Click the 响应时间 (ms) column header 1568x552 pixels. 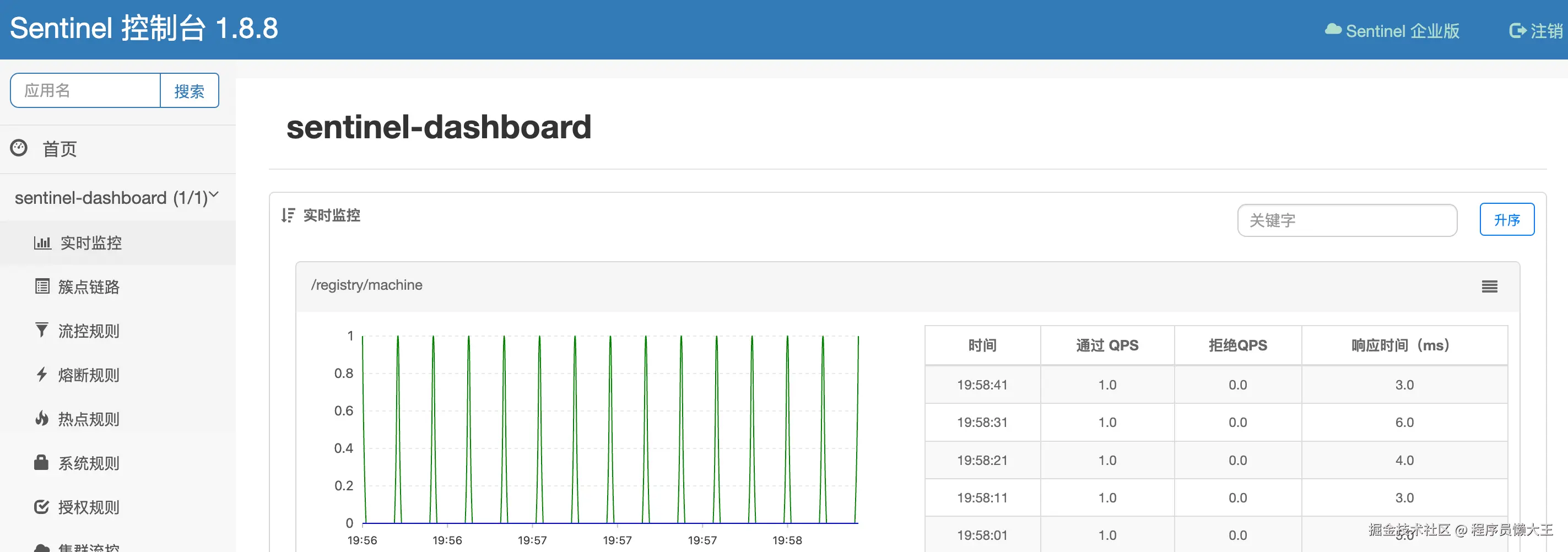(x=1404, y=345)
